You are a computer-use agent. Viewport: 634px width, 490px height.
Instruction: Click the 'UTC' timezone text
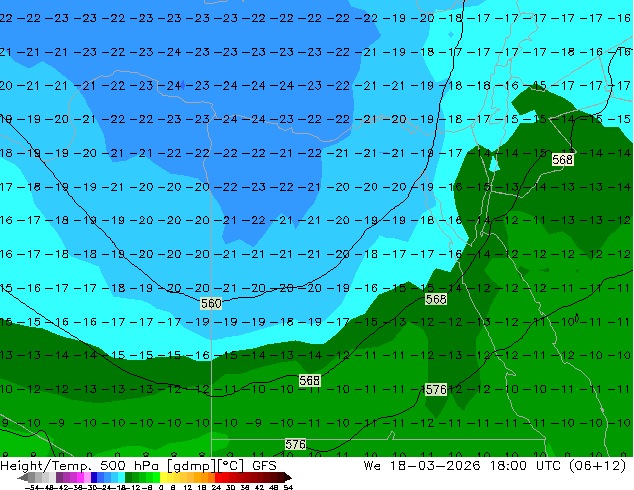[x=548, y=466]
